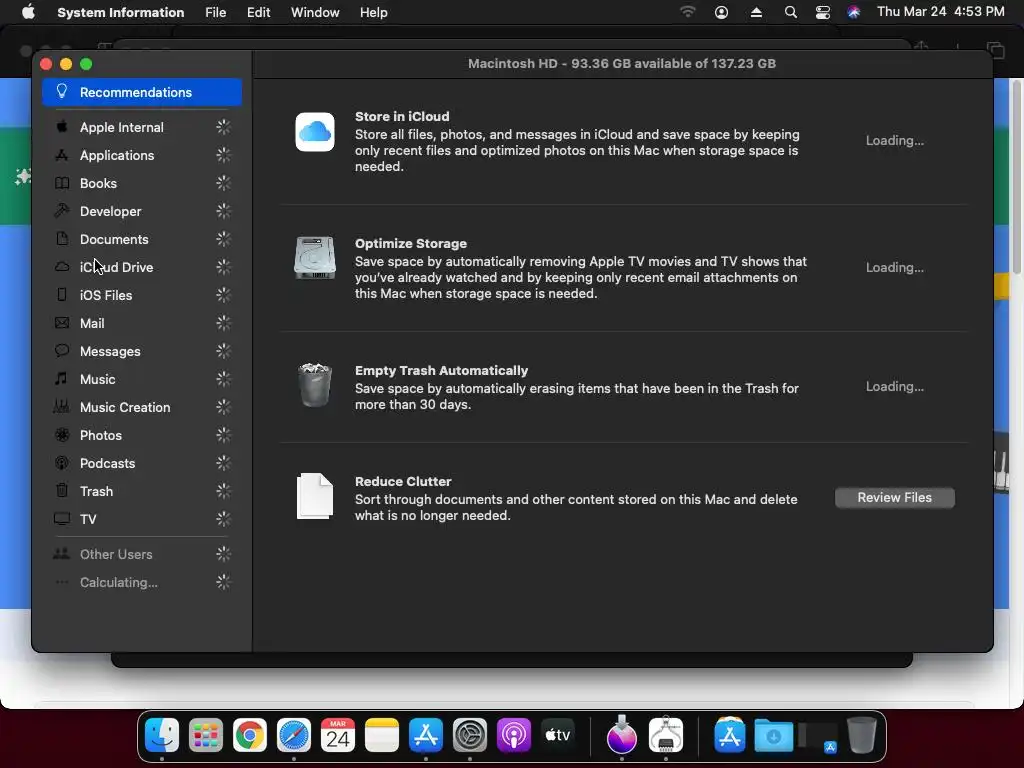Open the Trash in the Dock
1024x768 pixels.
[x=861, y=735]
